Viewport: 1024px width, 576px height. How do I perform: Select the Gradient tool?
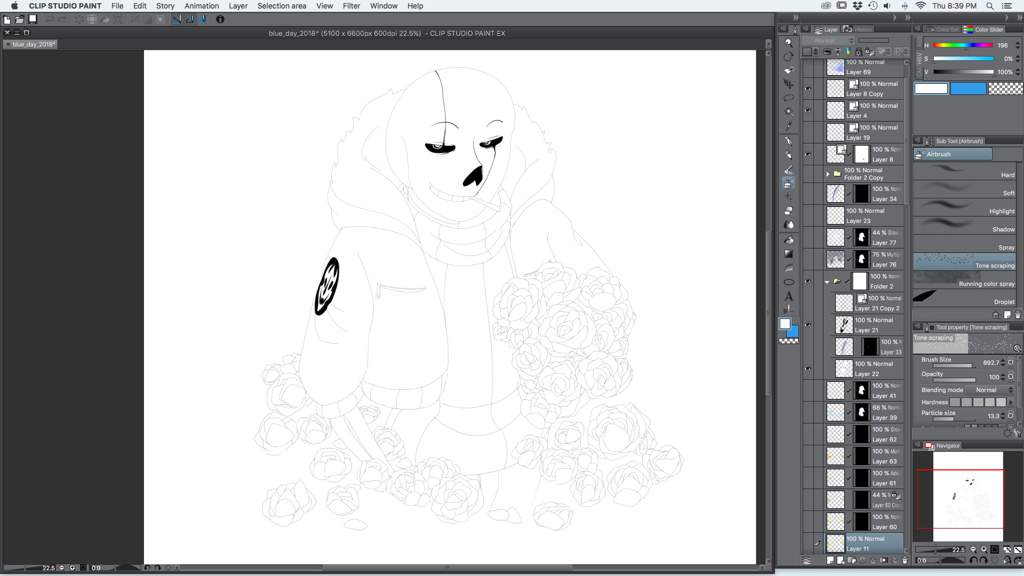coord(789,253)
